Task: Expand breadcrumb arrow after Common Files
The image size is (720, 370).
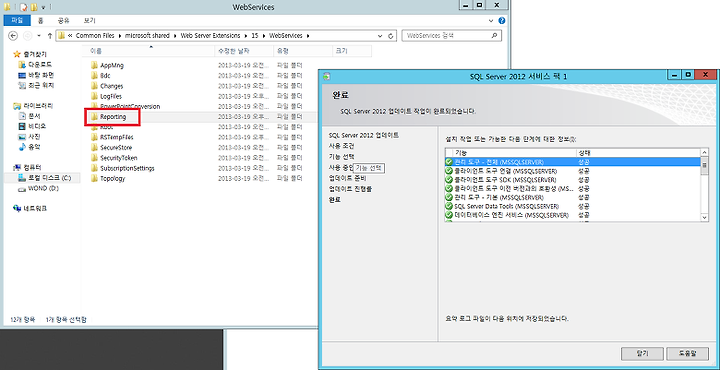Action: [x=119, y=36]
